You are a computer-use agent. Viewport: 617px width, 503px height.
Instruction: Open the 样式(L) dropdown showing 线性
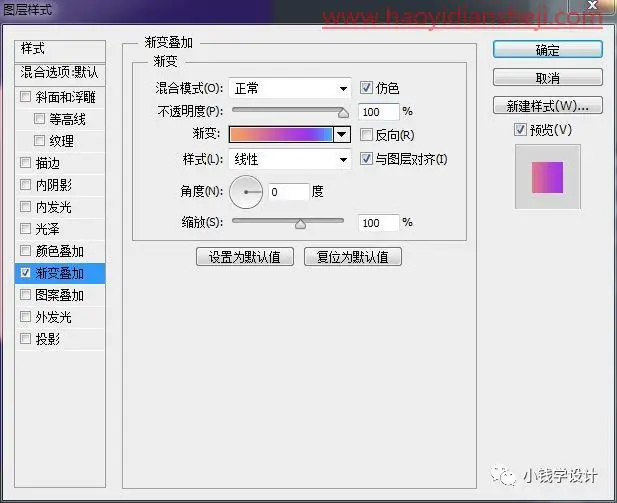tap(290, 159)
